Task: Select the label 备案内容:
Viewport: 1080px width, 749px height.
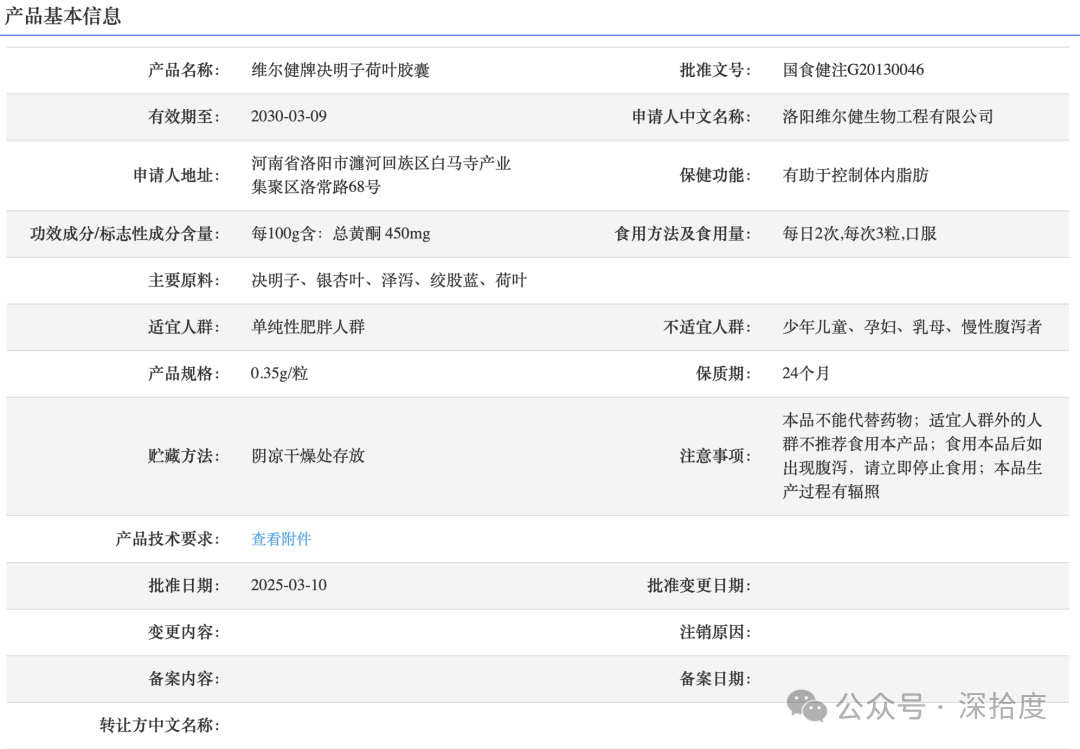Action: tap(184, 679)
